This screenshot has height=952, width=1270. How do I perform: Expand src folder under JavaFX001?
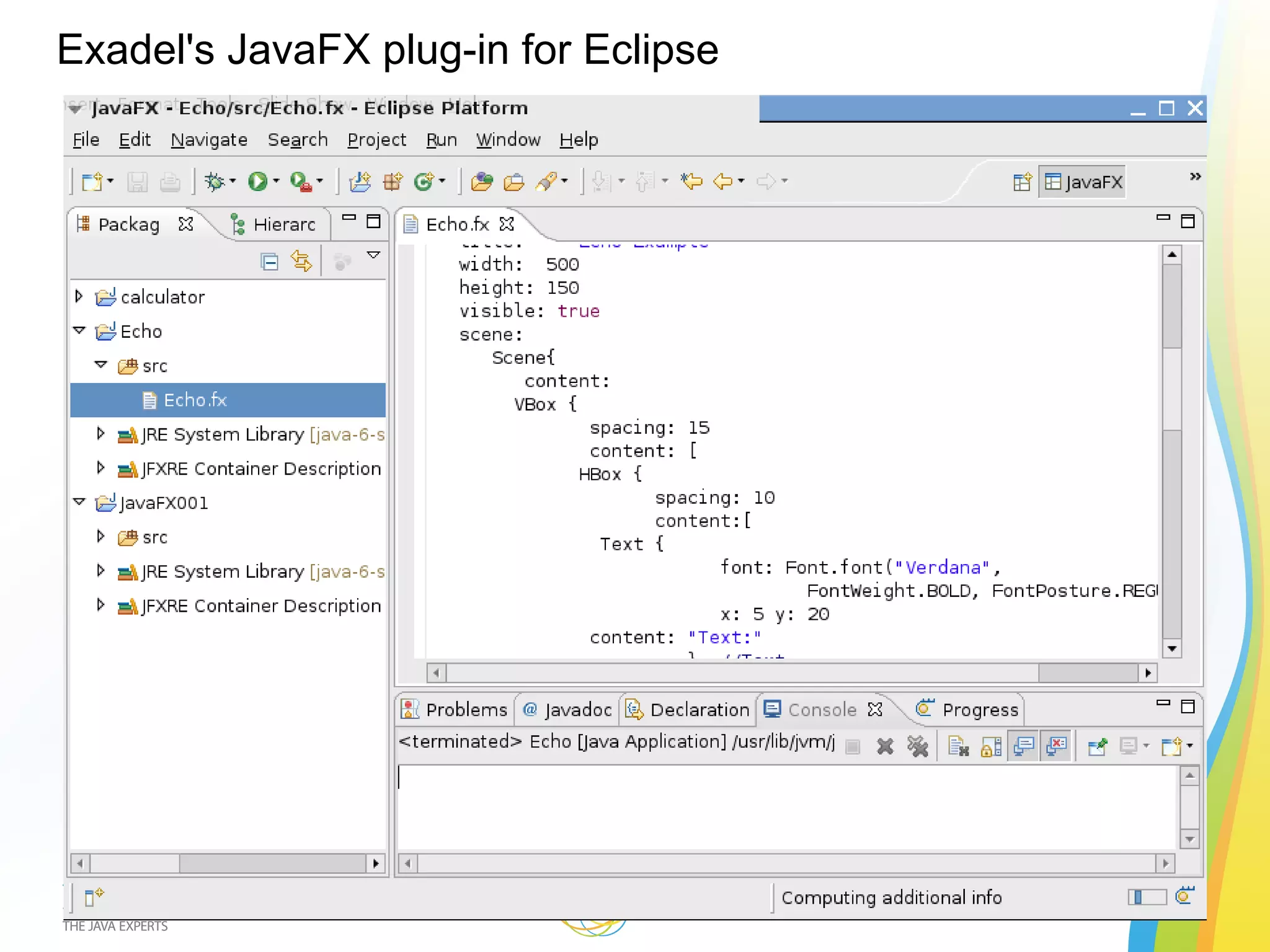pyautogui.click(x=100, y=536)
